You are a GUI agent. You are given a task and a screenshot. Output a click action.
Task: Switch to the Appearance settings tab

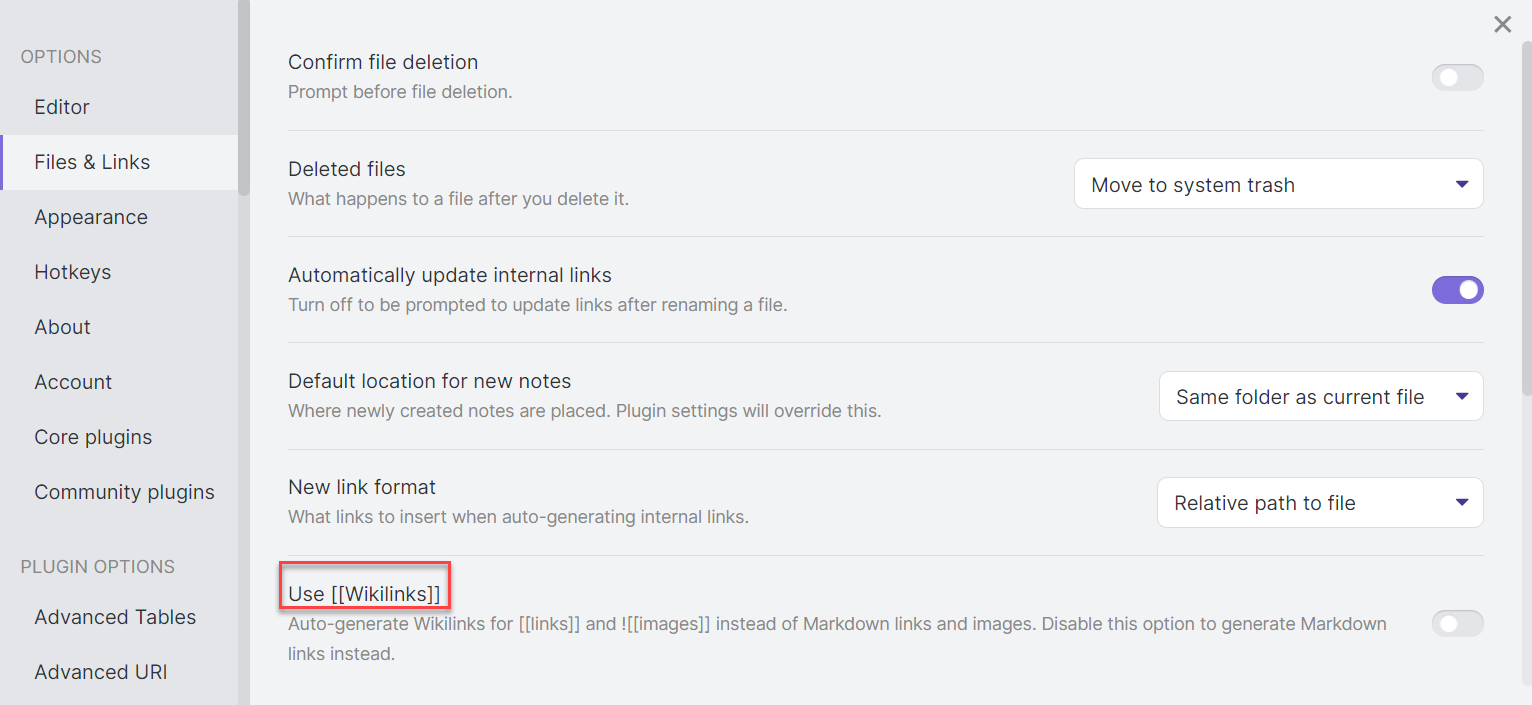[91, 217]
